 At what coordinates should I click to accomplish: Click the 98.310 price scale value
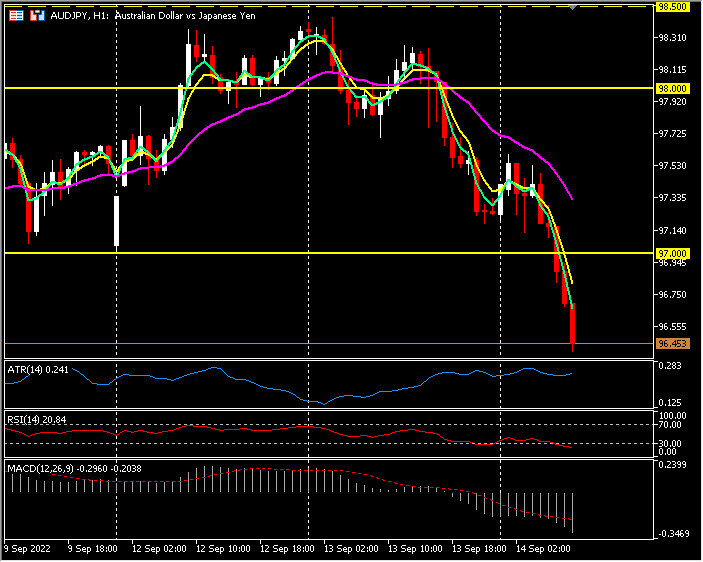(x=672, y=38)
